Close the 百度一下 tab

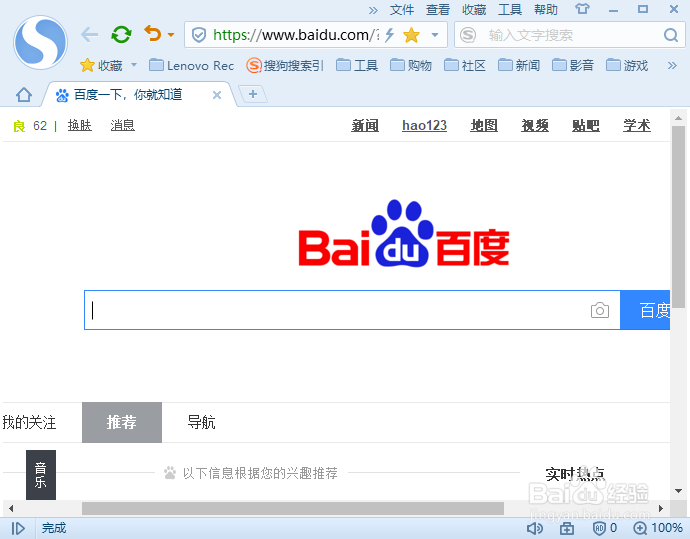point(217,95)
